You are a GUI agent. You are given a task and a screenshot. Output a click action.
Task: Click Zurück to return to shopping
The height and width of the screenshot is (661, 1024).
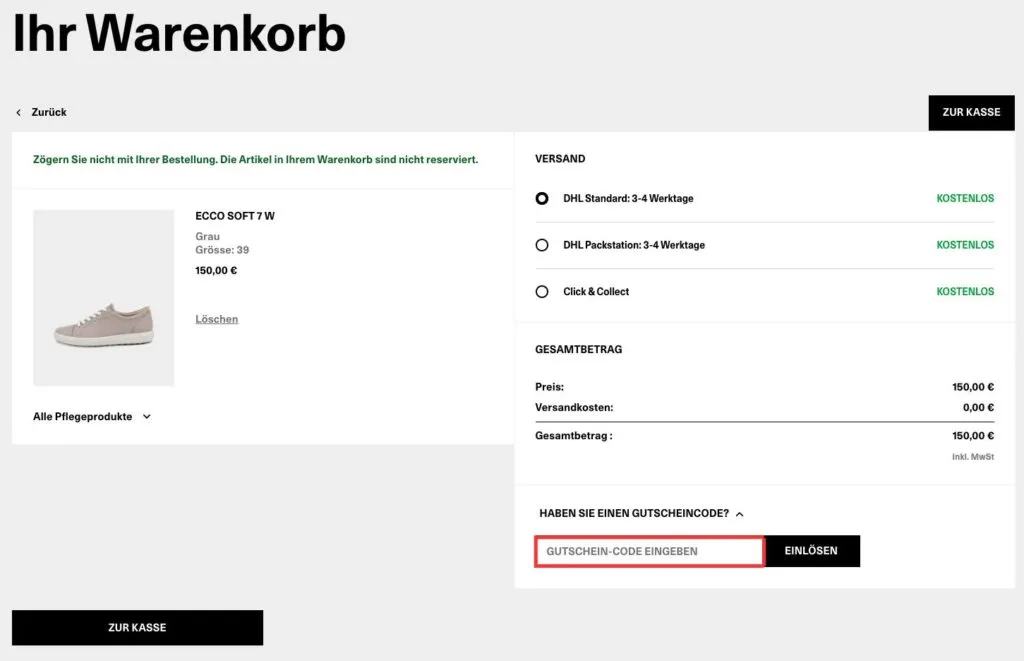tap(45, 112)
